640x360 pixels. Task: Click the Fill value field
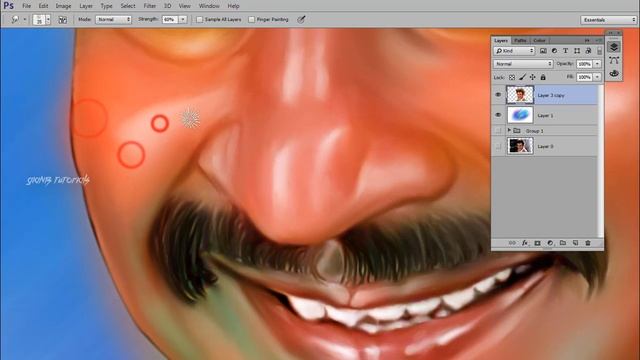tap(584, 77)
